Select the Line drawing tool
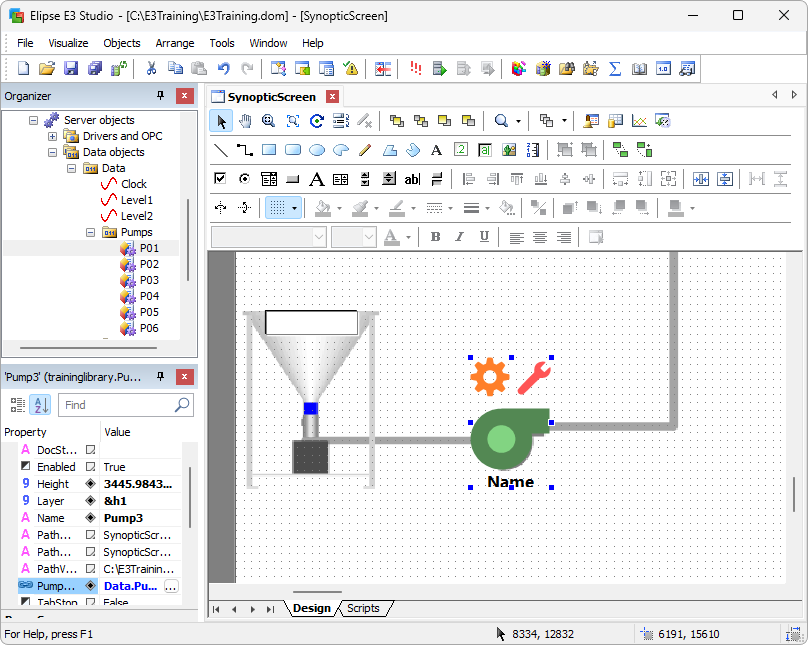This screenshot has height=645, width=808. tap(221, 150)
